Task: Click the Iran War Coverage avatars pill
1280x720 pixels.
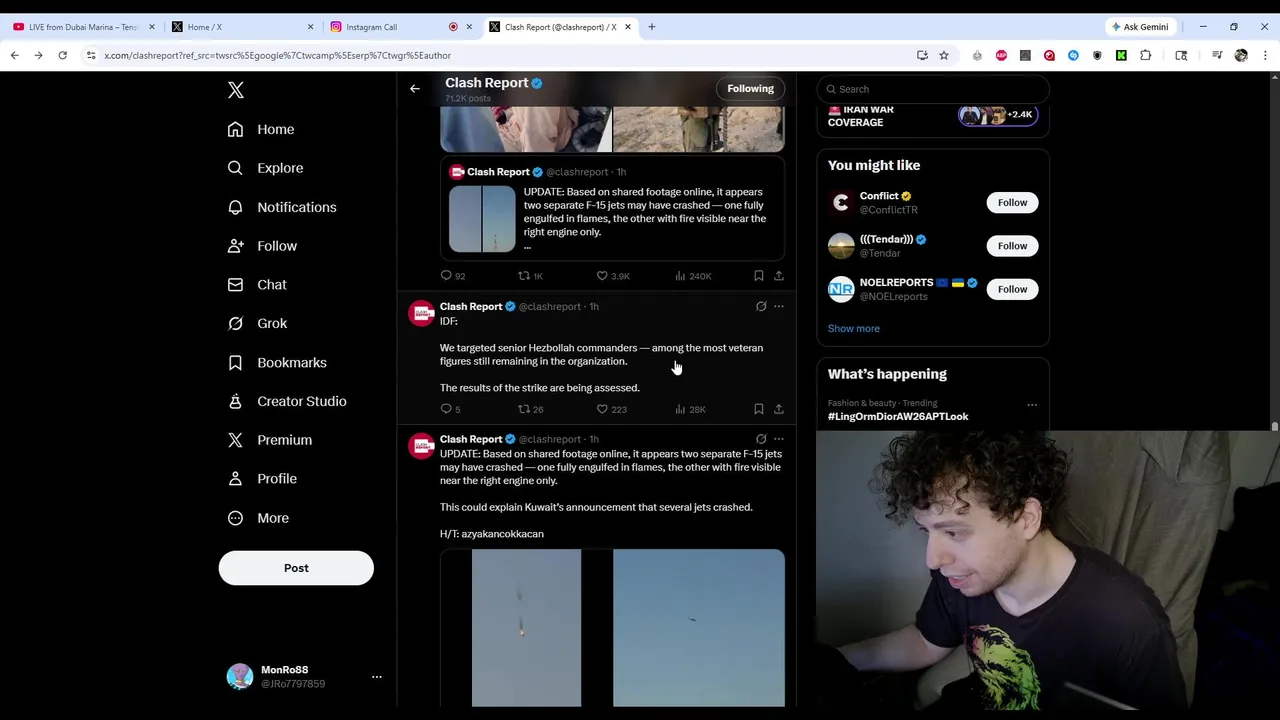Action: (x=998, y=115)
